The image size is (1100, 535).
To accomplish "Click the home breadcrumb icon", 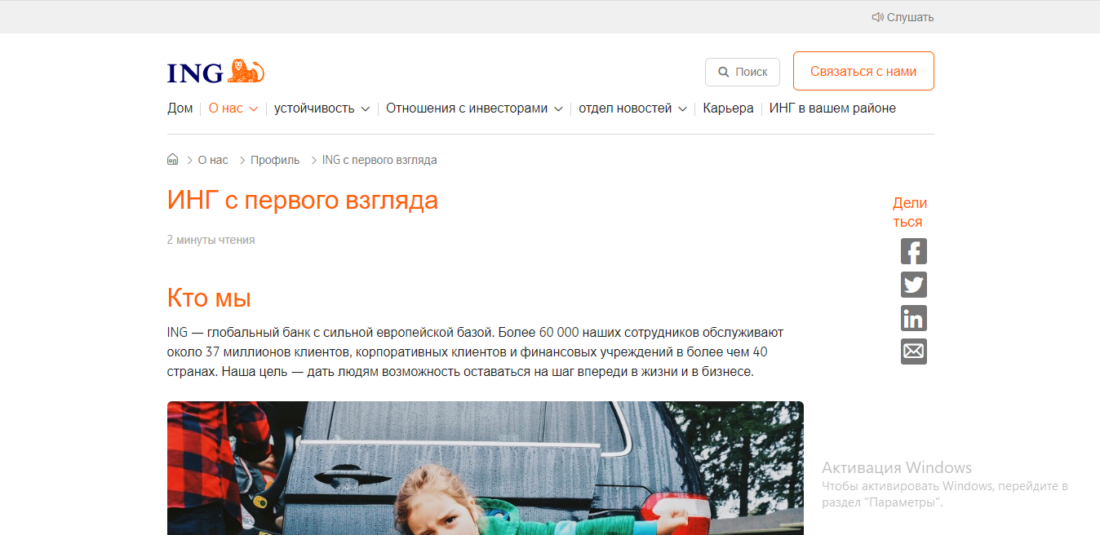I will (x=173, y=160).
